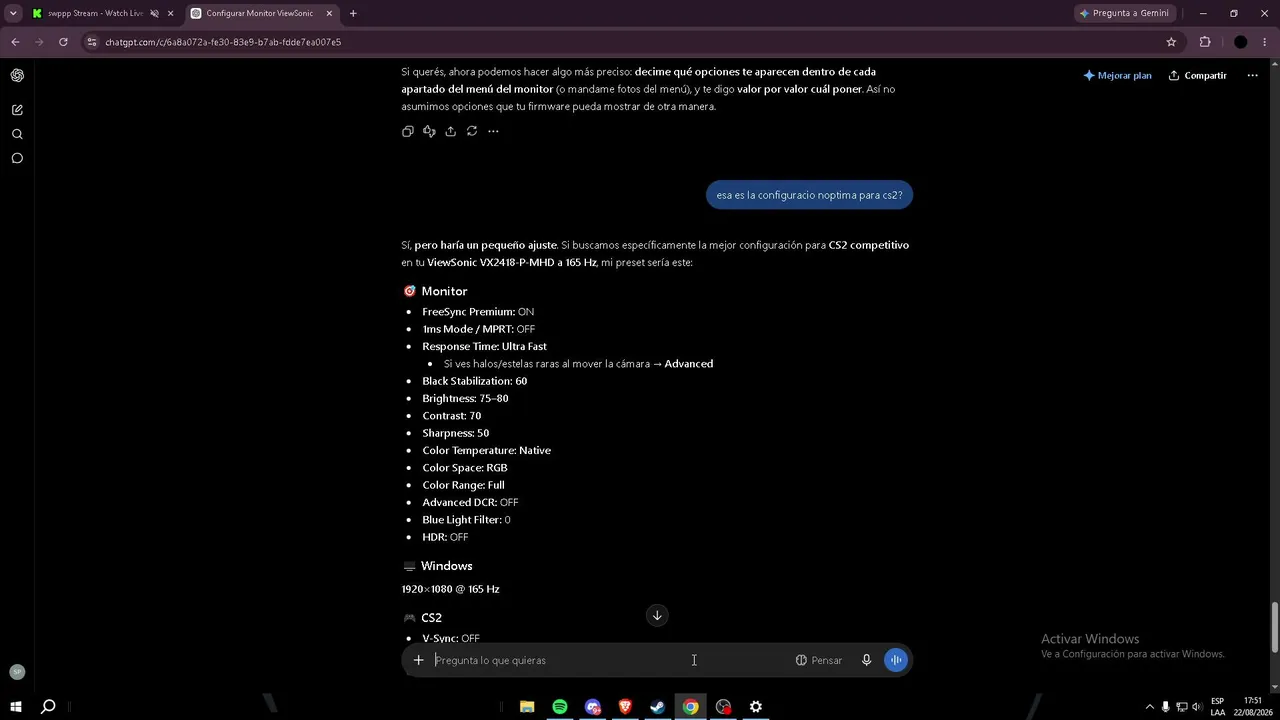Open the Windows Start menu
1280x720 pixels.
pyautogui.click(x=16, y=707)
